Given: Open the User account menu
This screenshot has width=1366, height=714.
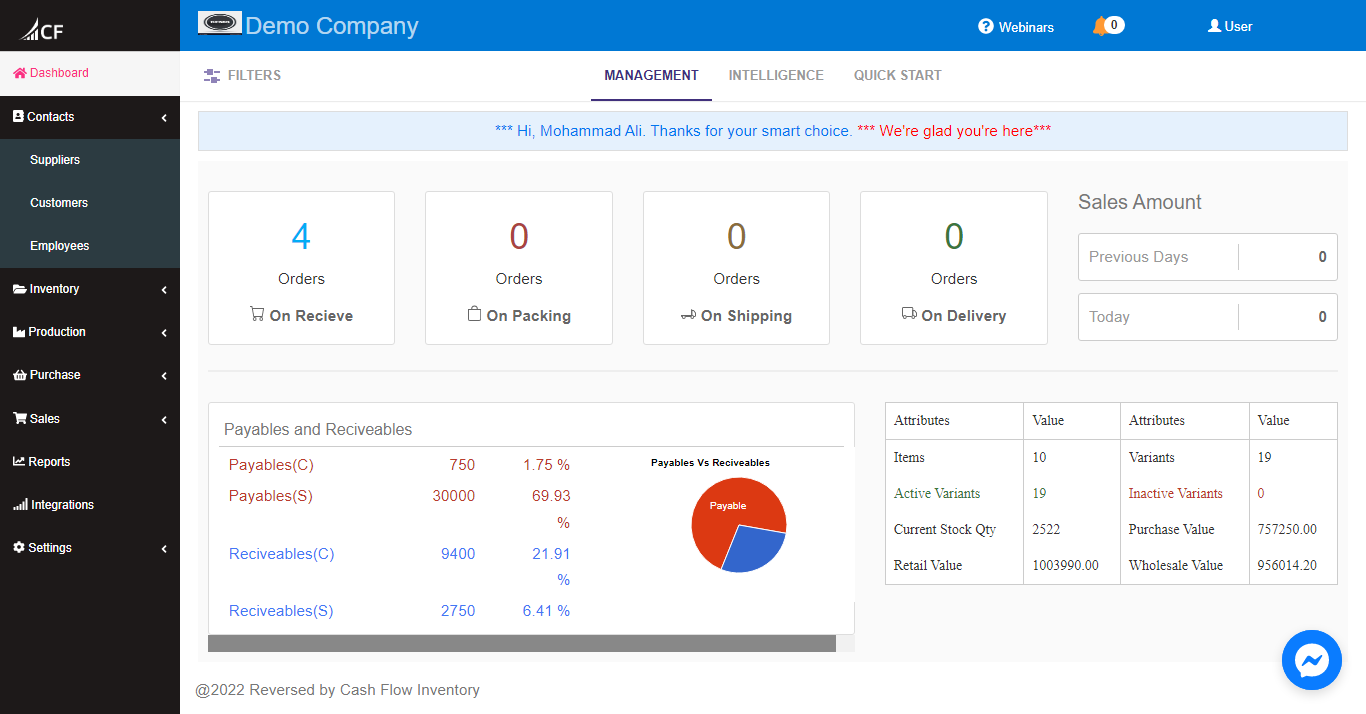Looking at the screenshot, I should (1229, 25).
